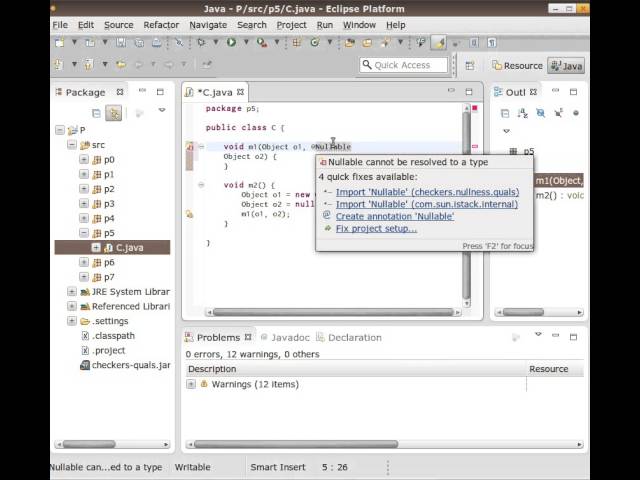The image size is (640, 480).
Task: Toggle Hide Non-Public Members dot icon in Outline
Action: tap(576, 113)
